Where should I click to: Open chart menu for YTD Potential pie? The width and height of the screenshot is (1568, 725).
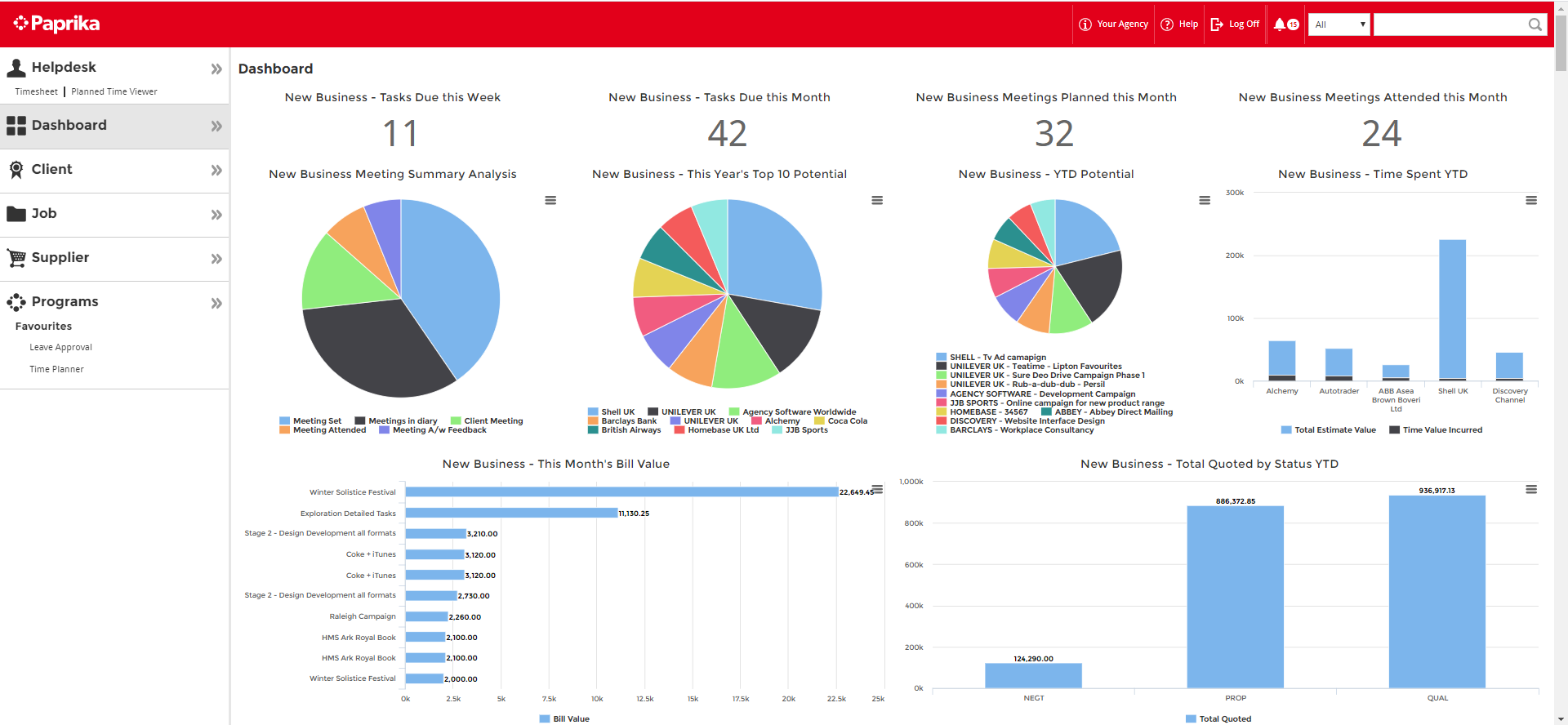click(x=1204, y=200)
